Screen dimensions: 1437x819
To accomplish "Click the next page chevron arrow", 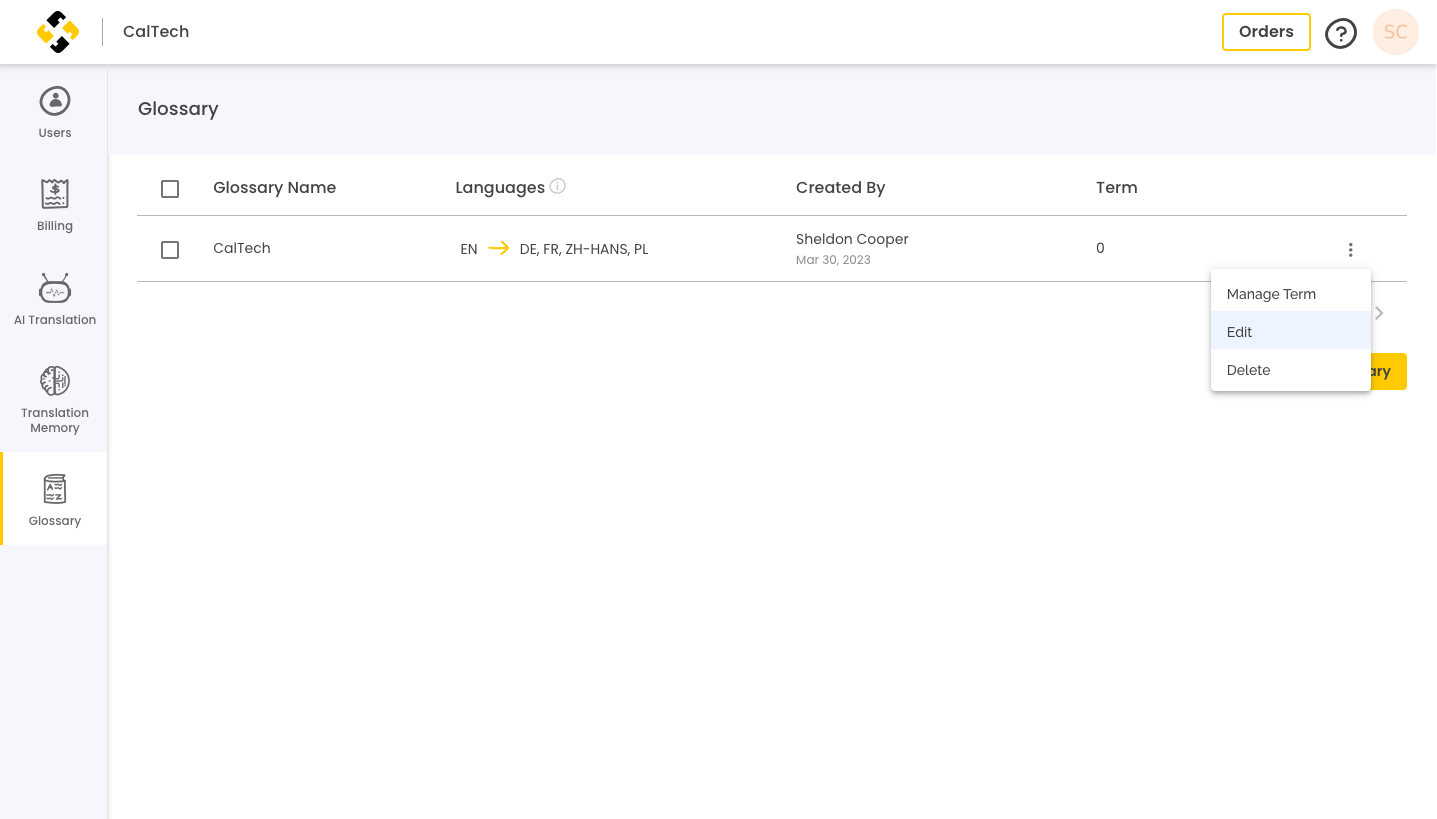I will (1379, 313).
